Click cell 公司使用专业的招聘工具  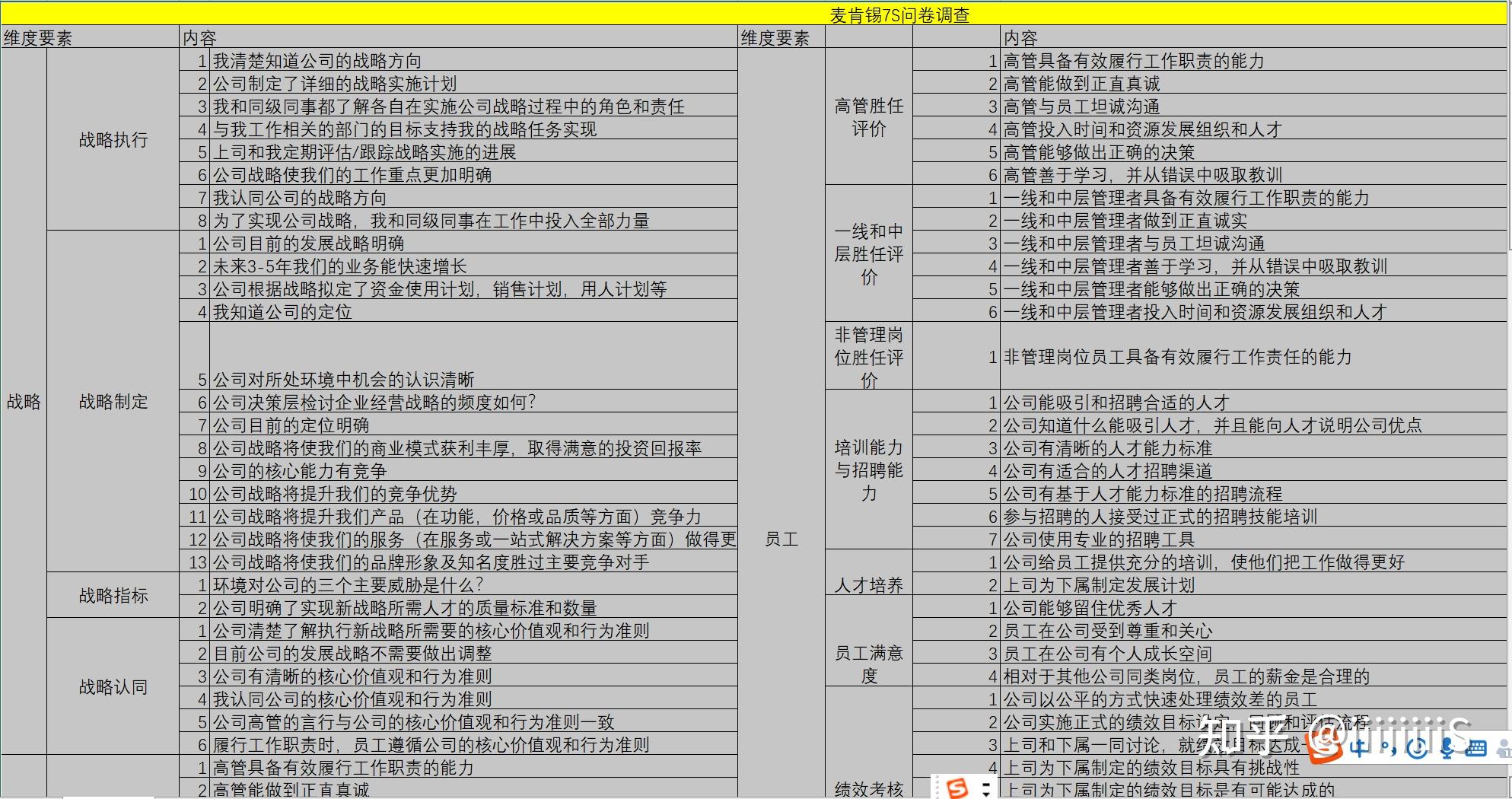(x=1254, y=539)
